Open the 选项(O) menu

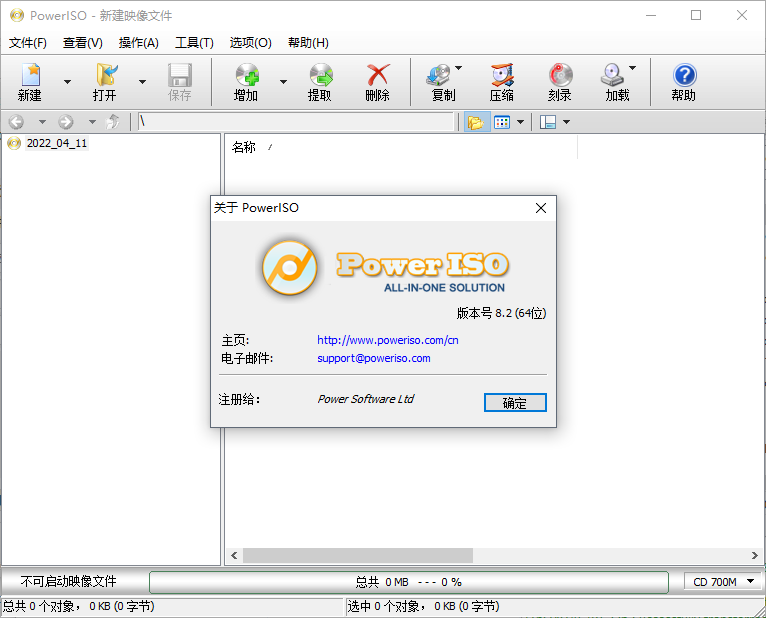[x=250, y=43]
